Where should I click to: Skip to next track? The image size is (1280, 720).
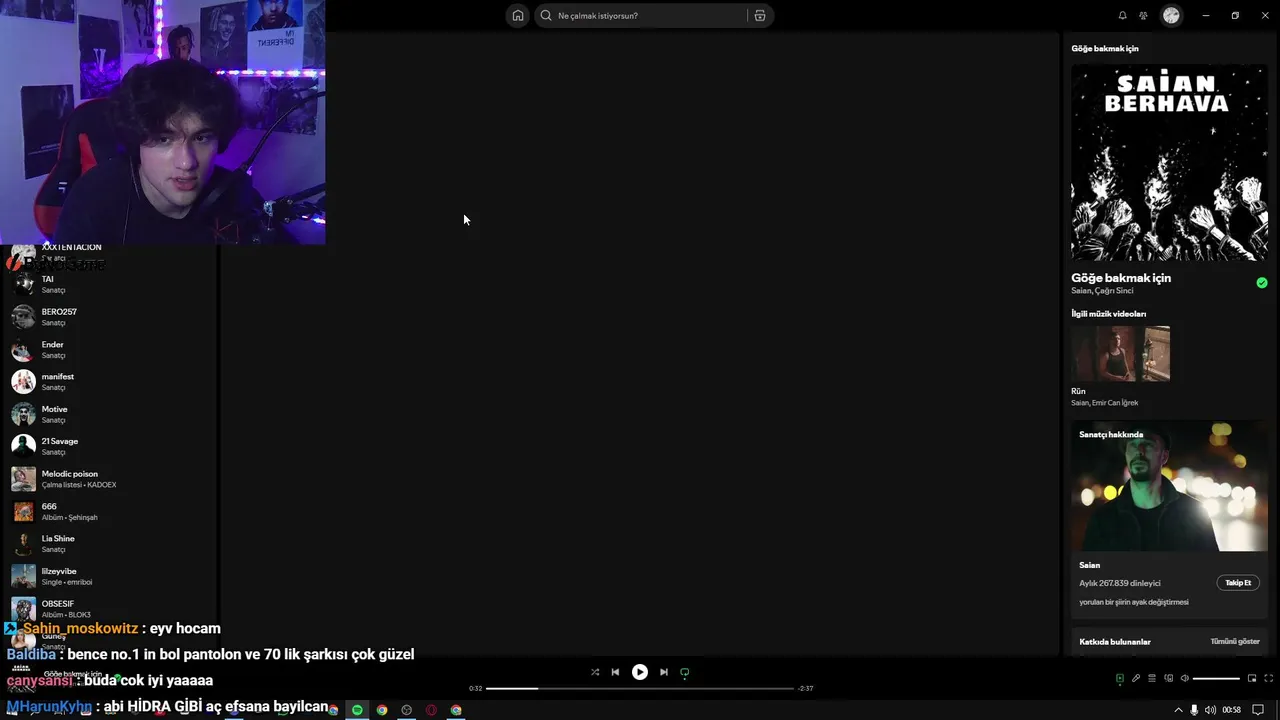point(663,672)
